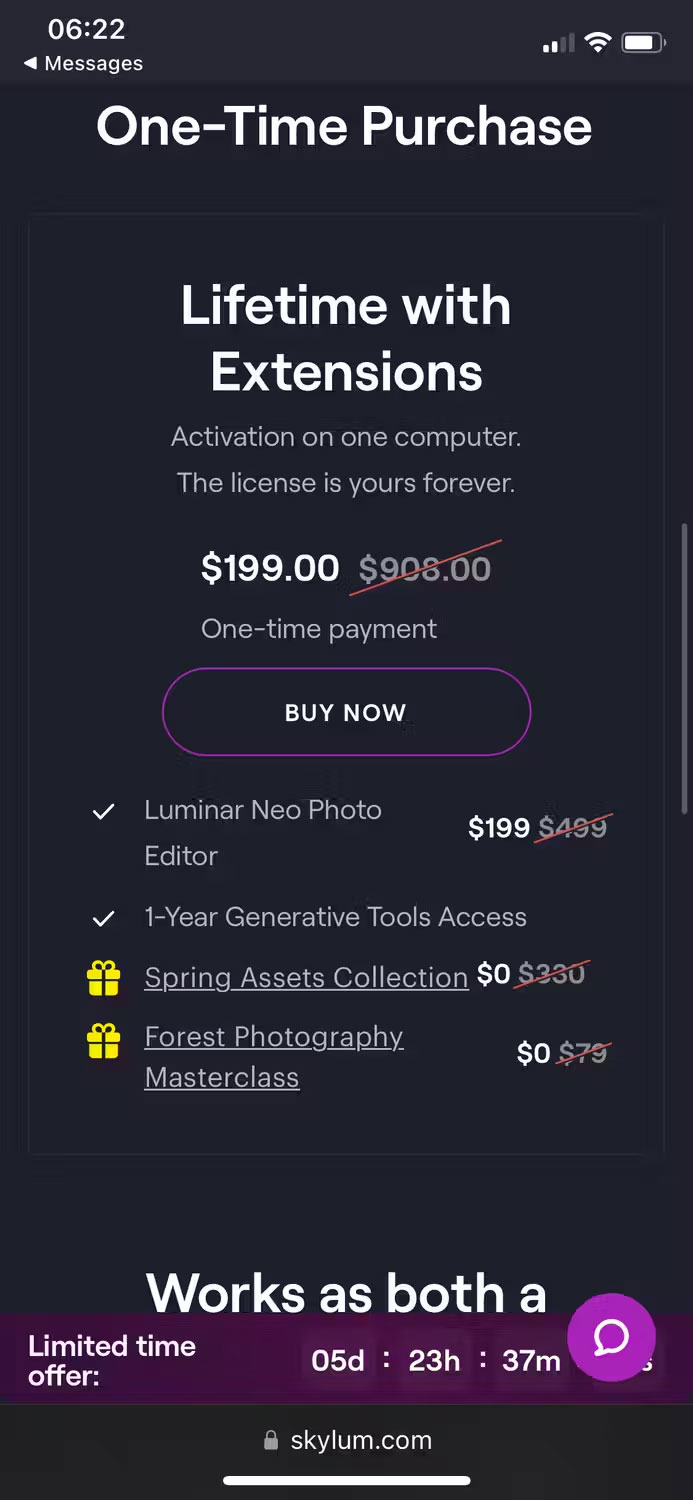The width and height of the screenshot is (693, 1500).
Task: Tap the lock icon in address bar
Action: 270,1441
